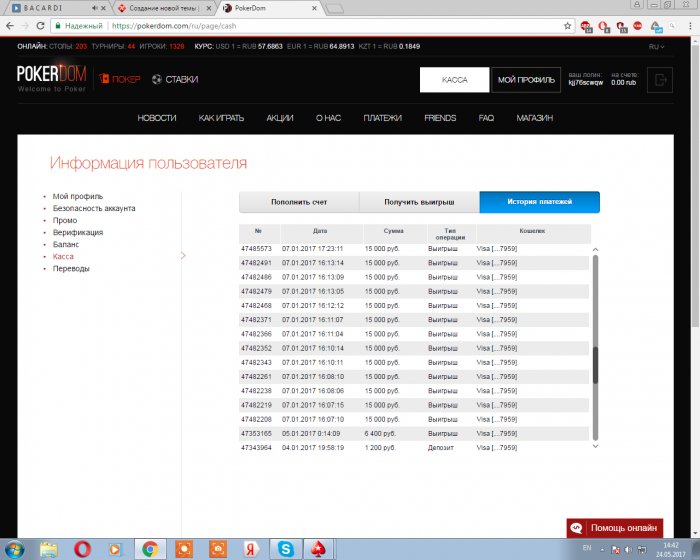
Task: Click the payment history scrollbar thumb
Action: [595, 365]
